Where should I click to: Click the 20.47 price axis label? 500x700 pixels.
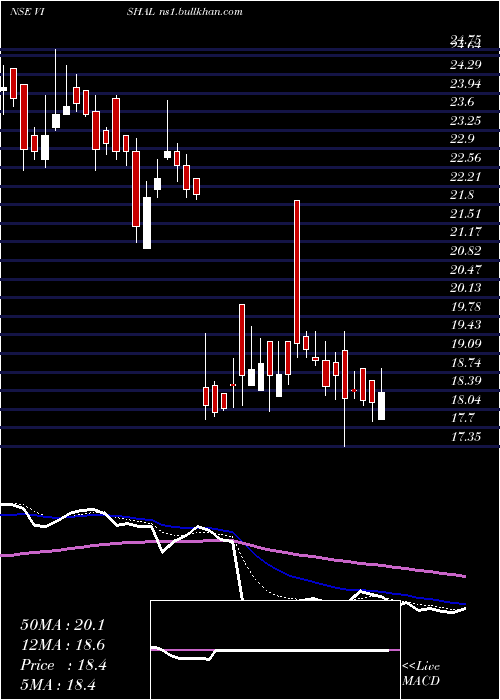coord(465,270)
